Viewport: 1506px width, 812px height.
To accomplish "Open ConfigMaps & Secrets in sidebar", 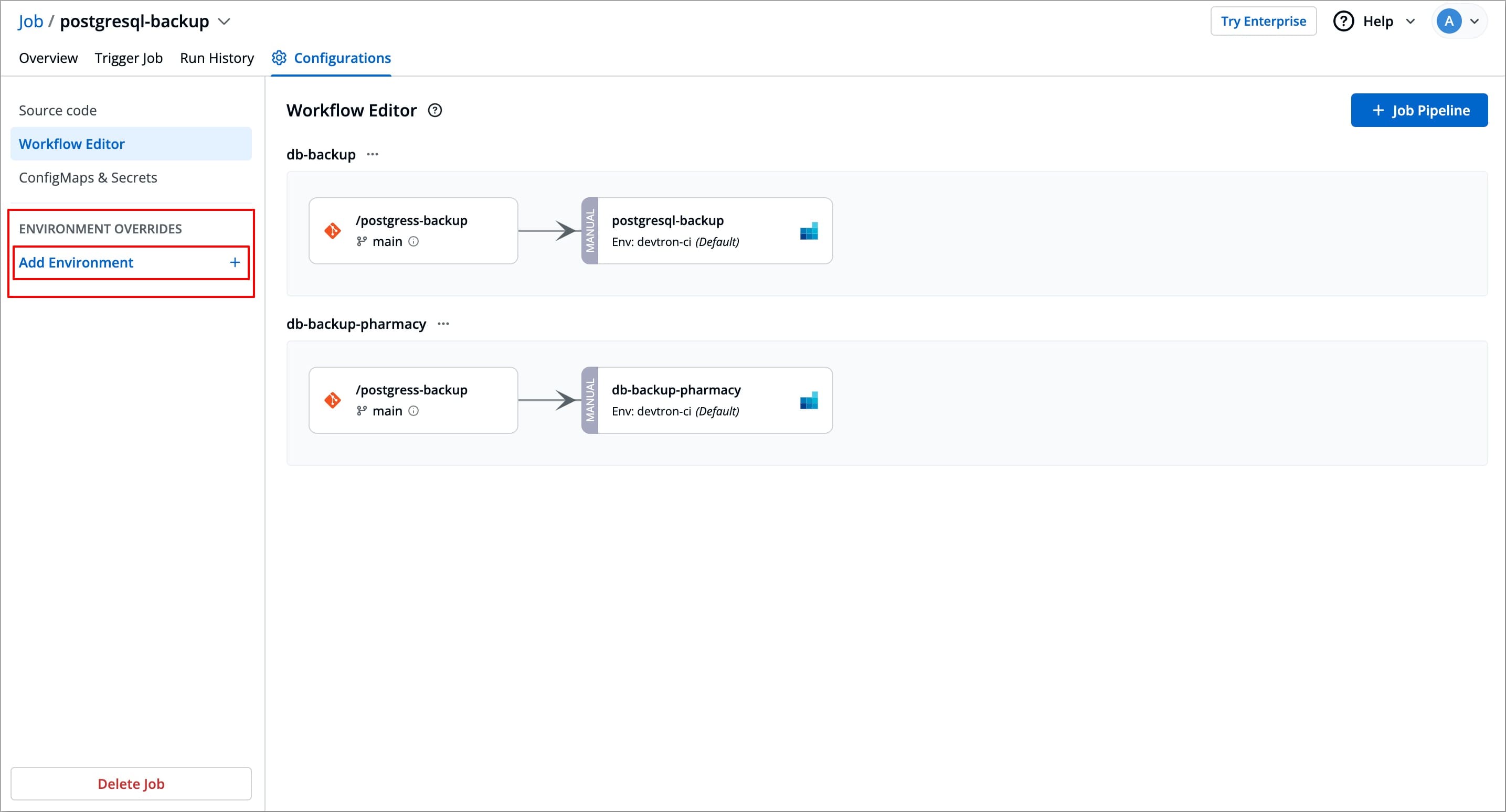I will click(88, 178).
